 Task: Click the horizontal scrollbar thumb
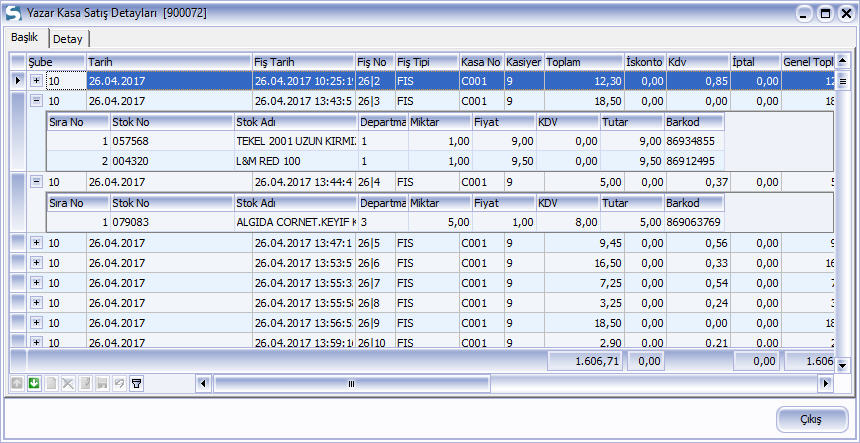pos(350,383)
